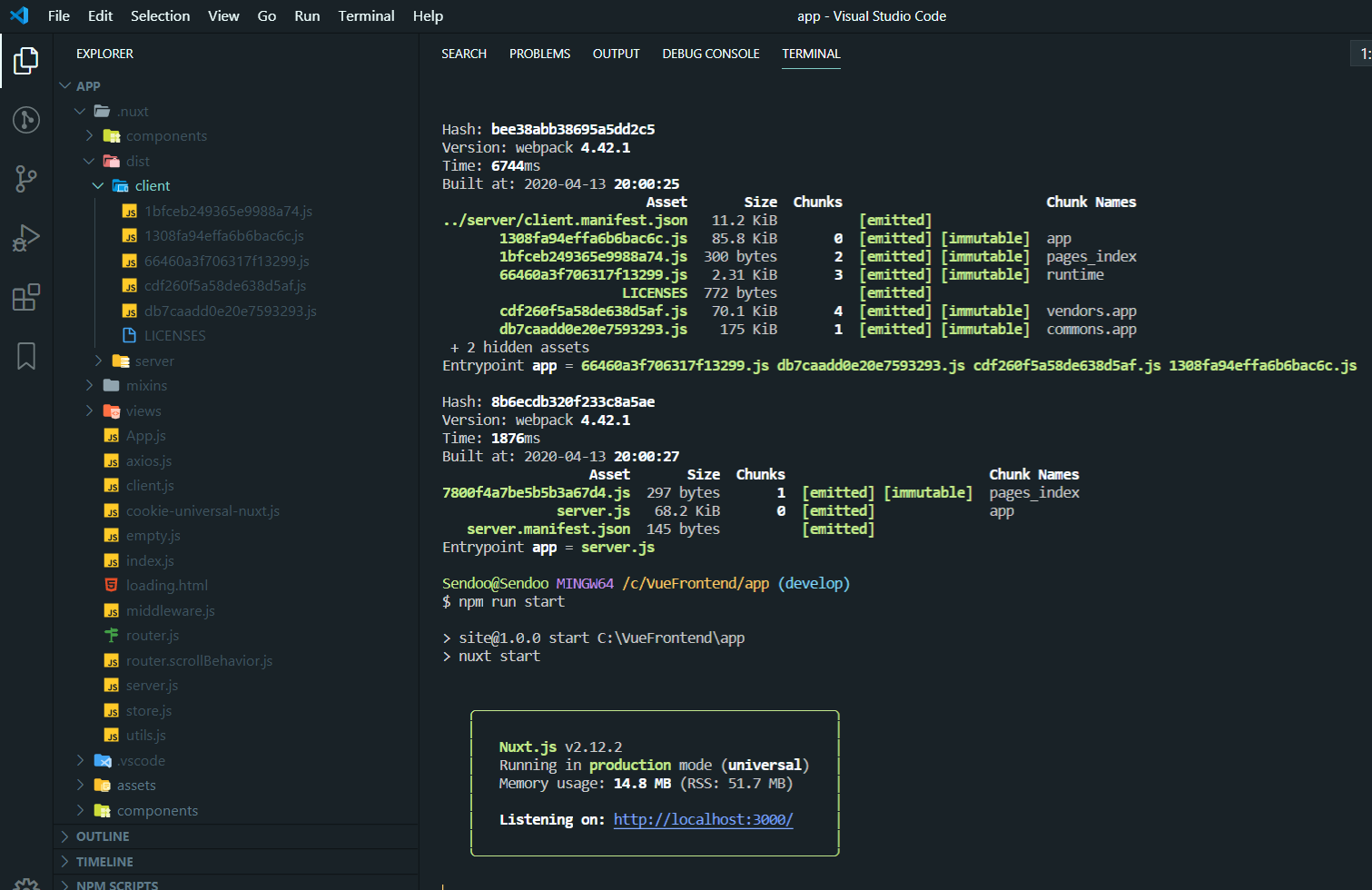1372x890 pixels.
Task: Open the Go menu
Action: pyautogui.click(x=267, y=15)
